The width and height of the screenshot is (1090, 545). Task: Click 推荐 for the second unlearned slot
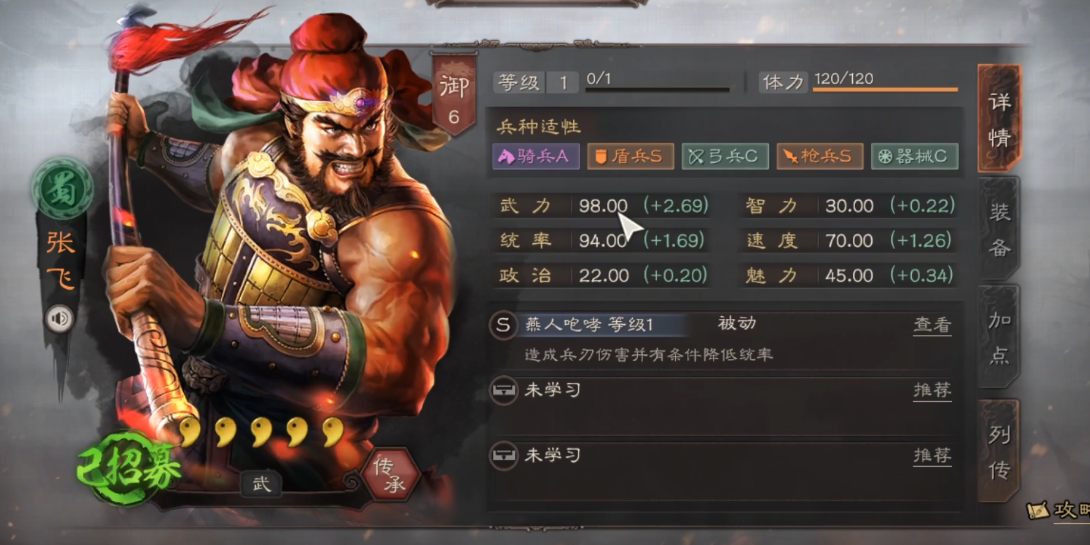point(932,455)
